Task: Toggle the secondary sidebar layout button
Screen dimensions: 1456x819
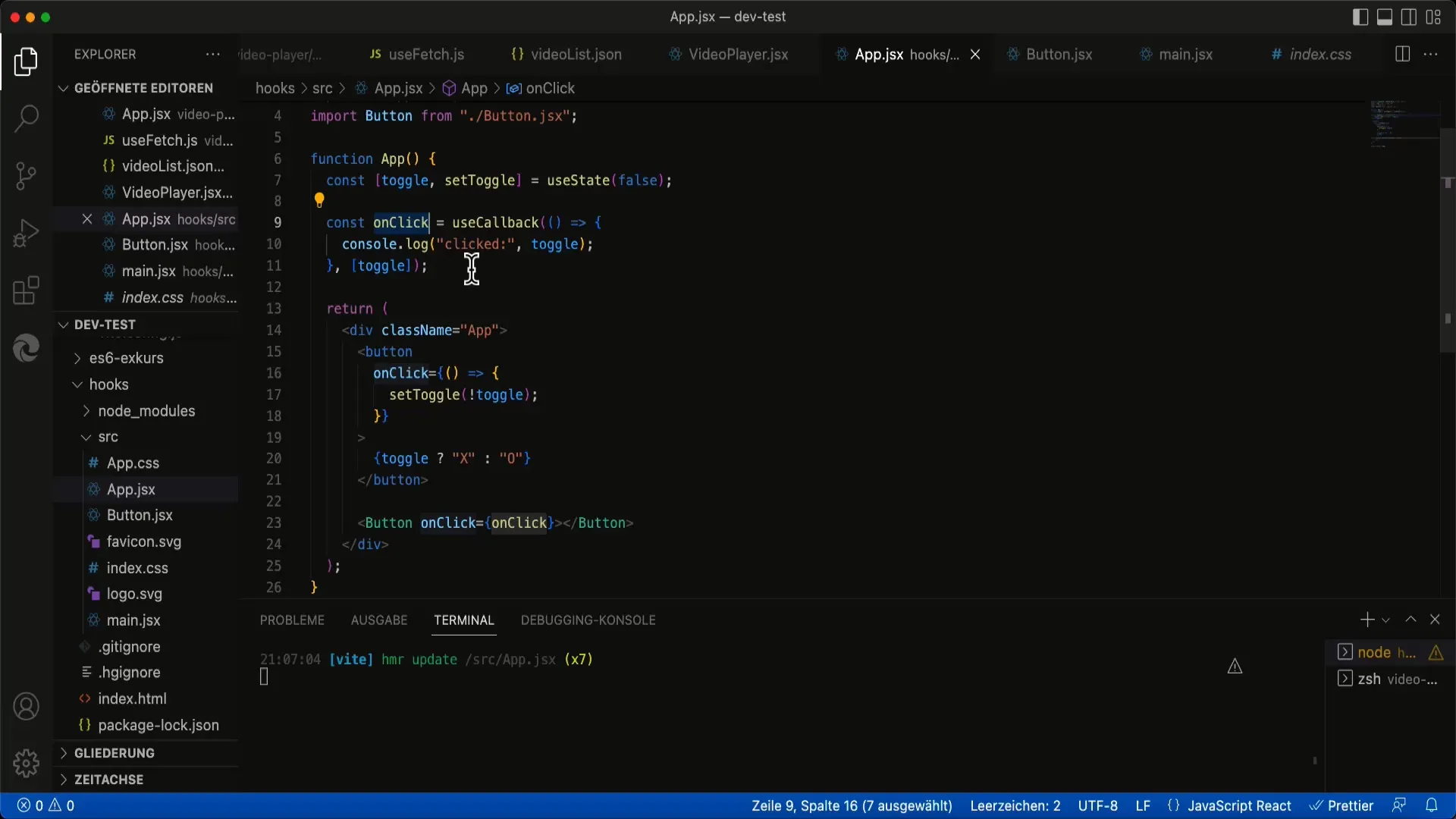Action: 1409,17
